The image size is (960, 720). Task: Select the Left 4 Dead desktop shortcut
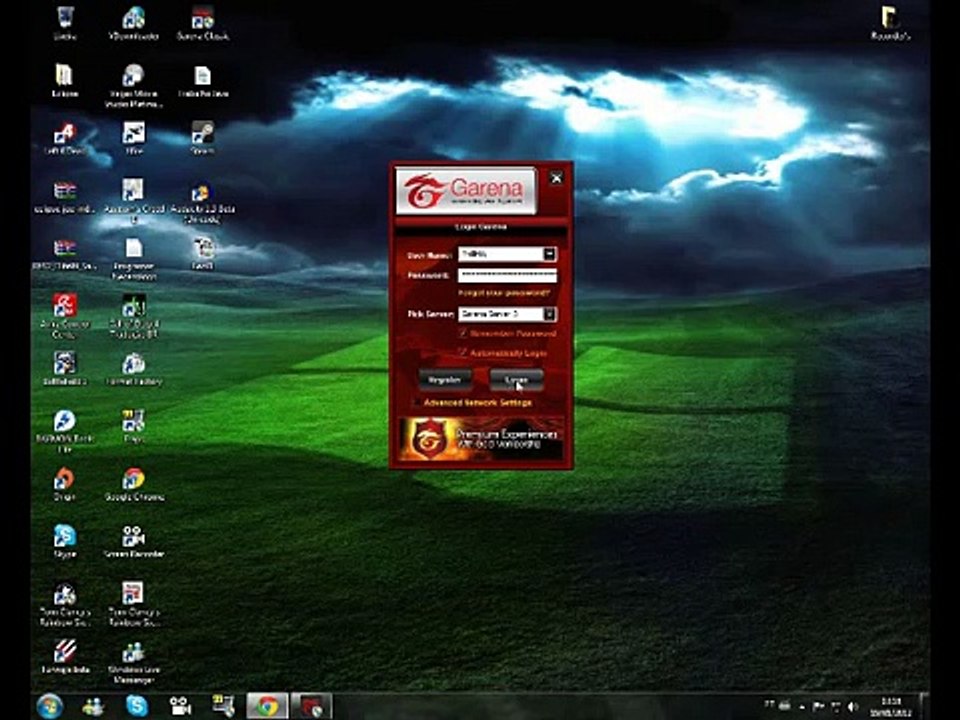click(x=64, y=138)
